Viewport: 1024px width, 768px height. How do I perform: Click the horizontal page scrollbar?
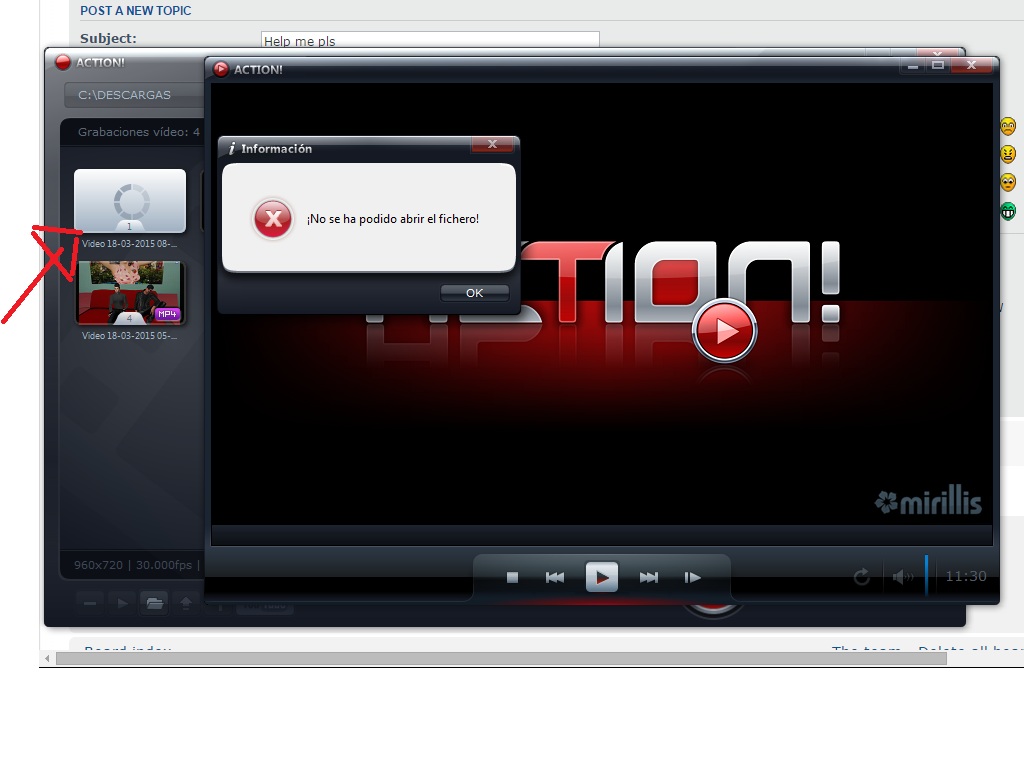(x=501, y=658)
